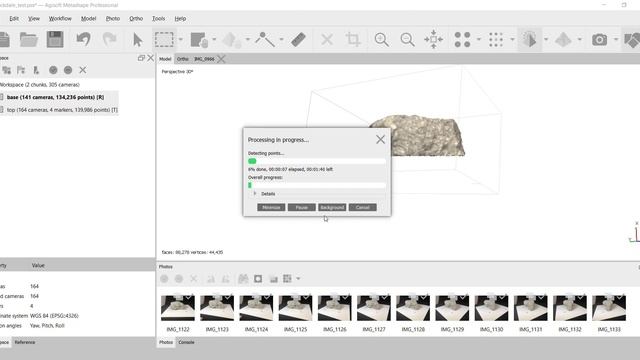Click the Enable Items check icon in Workspace
The width and height of the screenshot is (640, 360).
click(x=53, y=70)
